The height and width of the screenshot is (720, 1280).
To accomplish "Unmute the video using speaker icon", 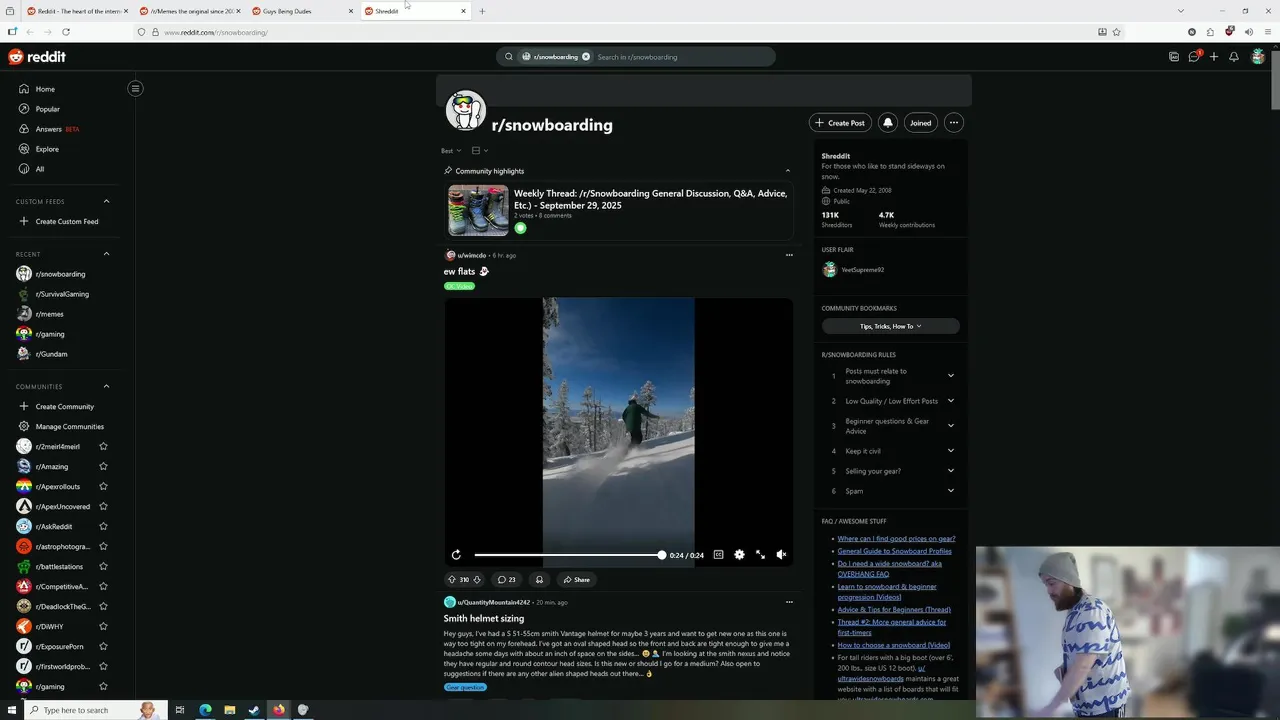I will 781,555.
